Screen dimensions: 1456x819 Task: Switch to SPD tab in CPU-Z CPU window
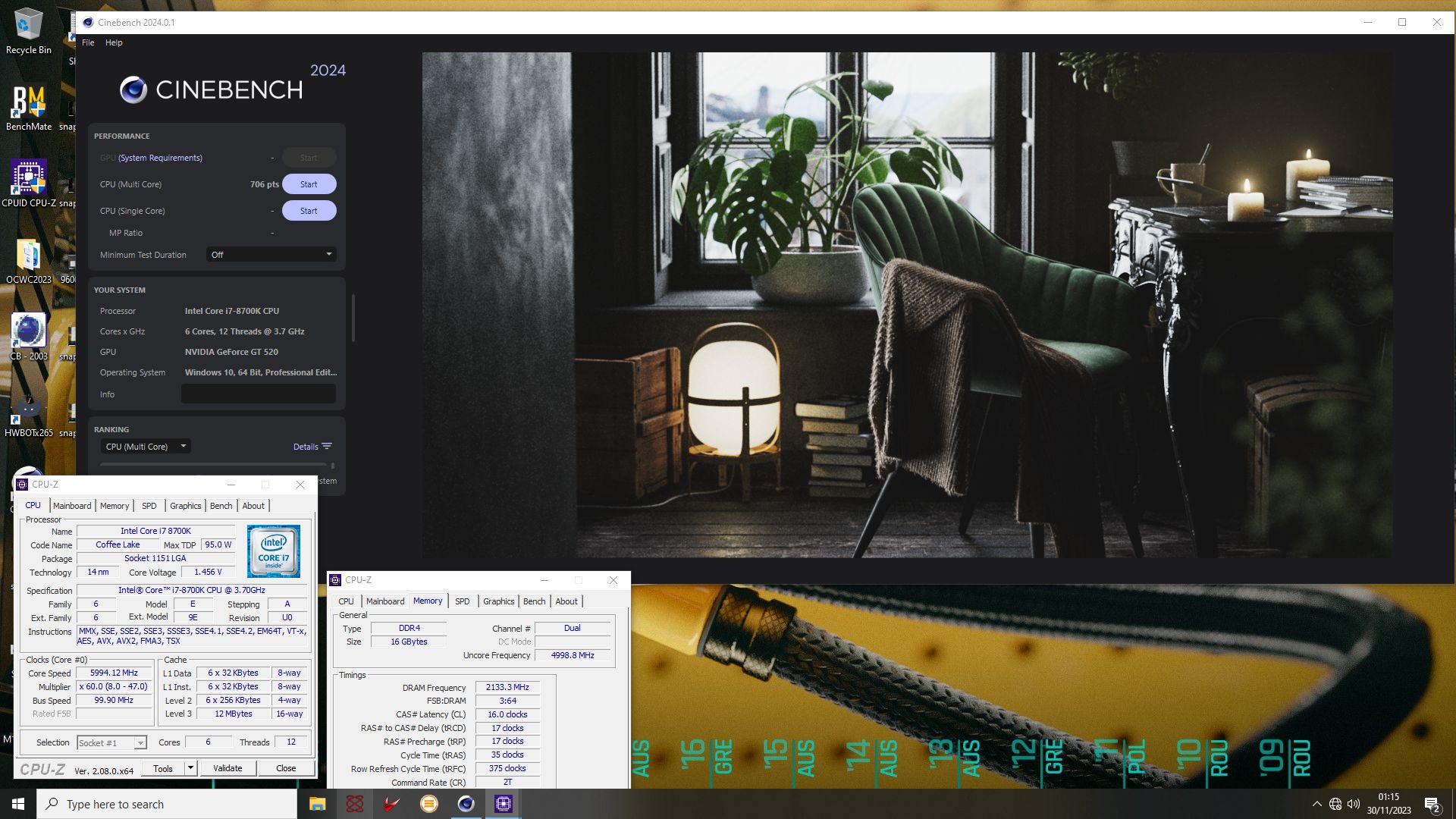[149, 506]
